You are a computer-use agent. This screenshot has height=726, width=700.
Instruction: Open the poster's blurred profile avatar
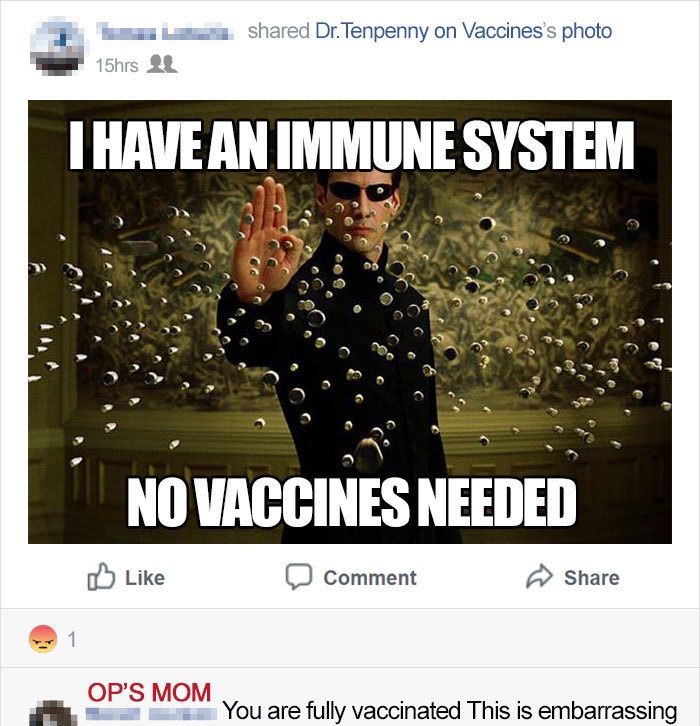[x=57, y=45]
